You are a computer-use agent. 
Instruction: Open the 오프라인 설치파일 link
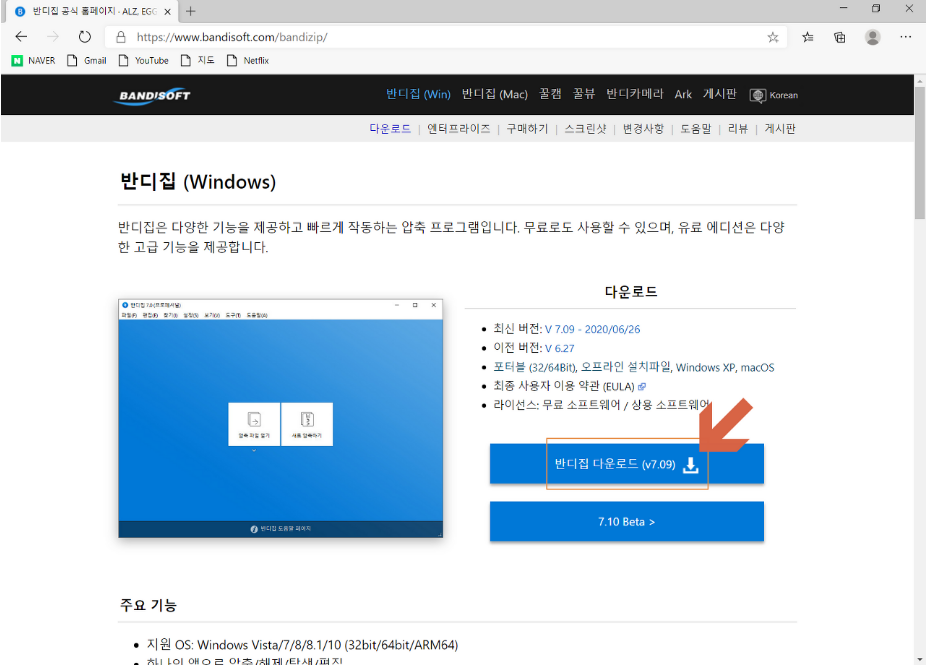(x=625, y=367)
